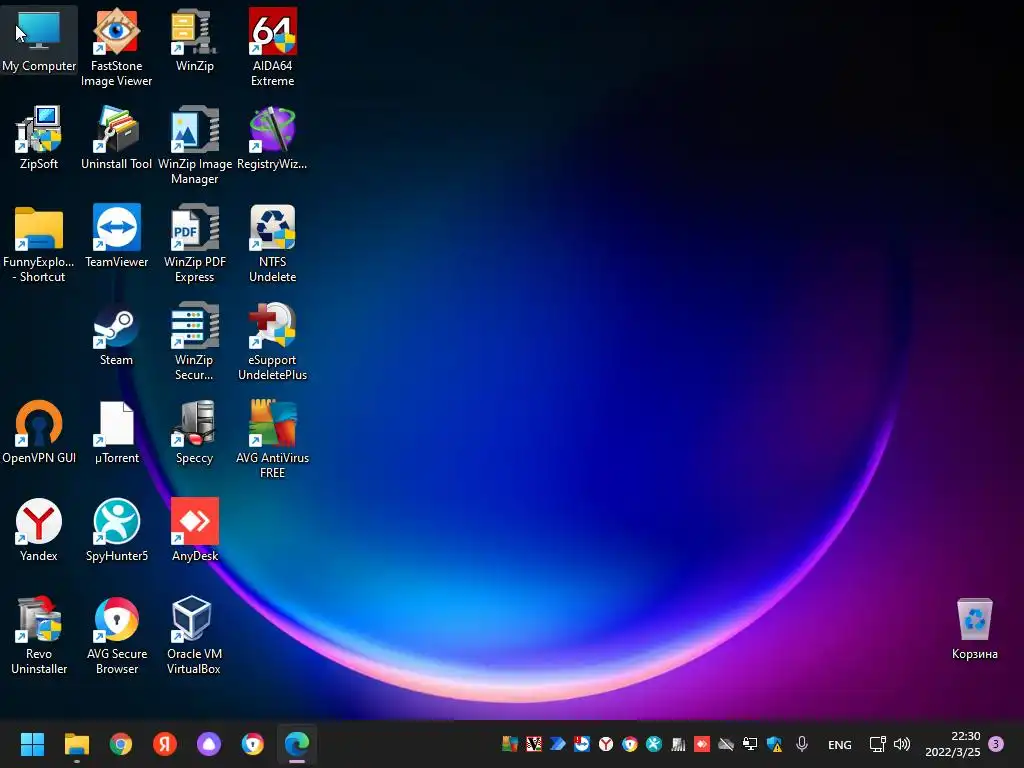
Task: Open Uninstall Tool shortcut
Action: pyautogui.click(x=116, y=137)
